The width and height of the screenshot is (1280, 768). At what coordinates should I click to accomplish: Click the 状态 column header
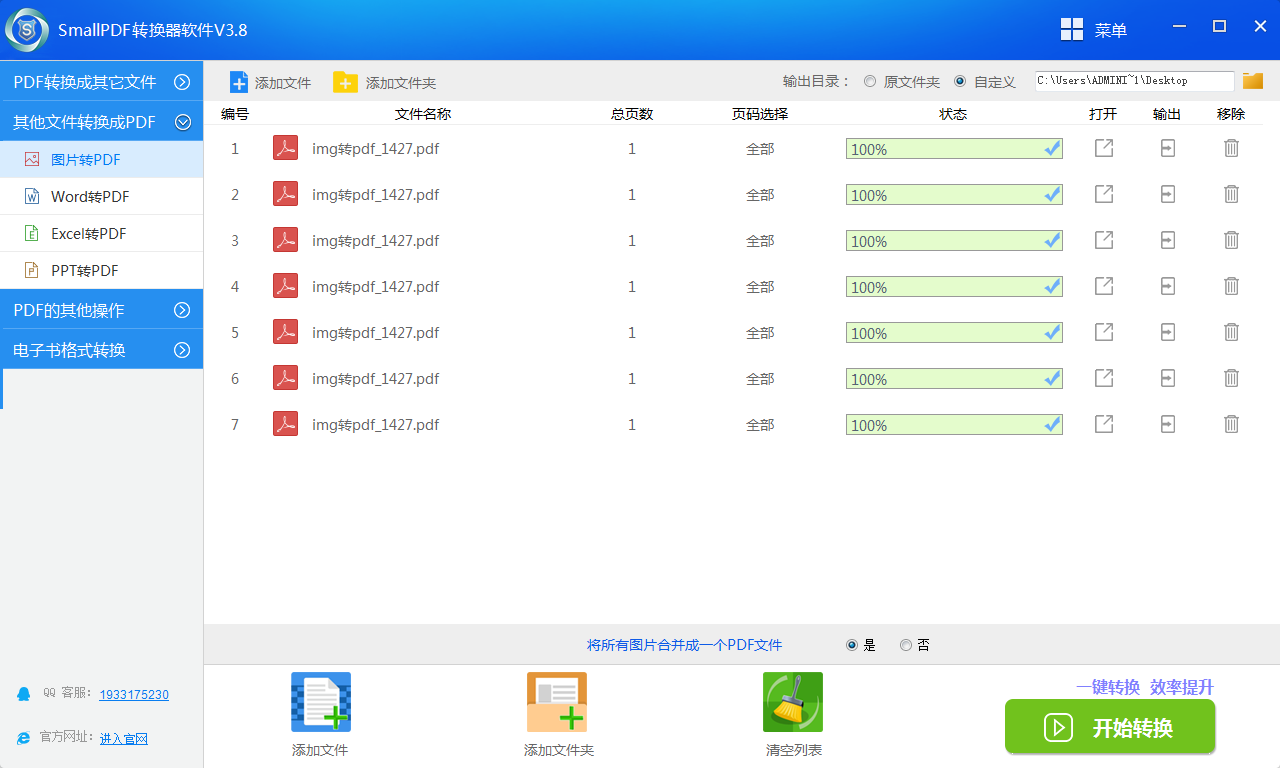point(953,114)
